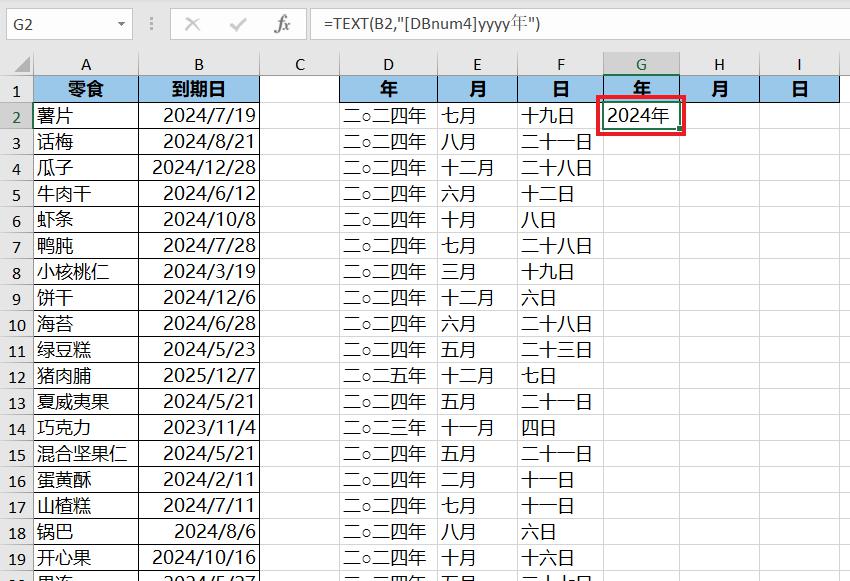
Task: Click the 小核桃仁 cell
Action: point(86,272)
